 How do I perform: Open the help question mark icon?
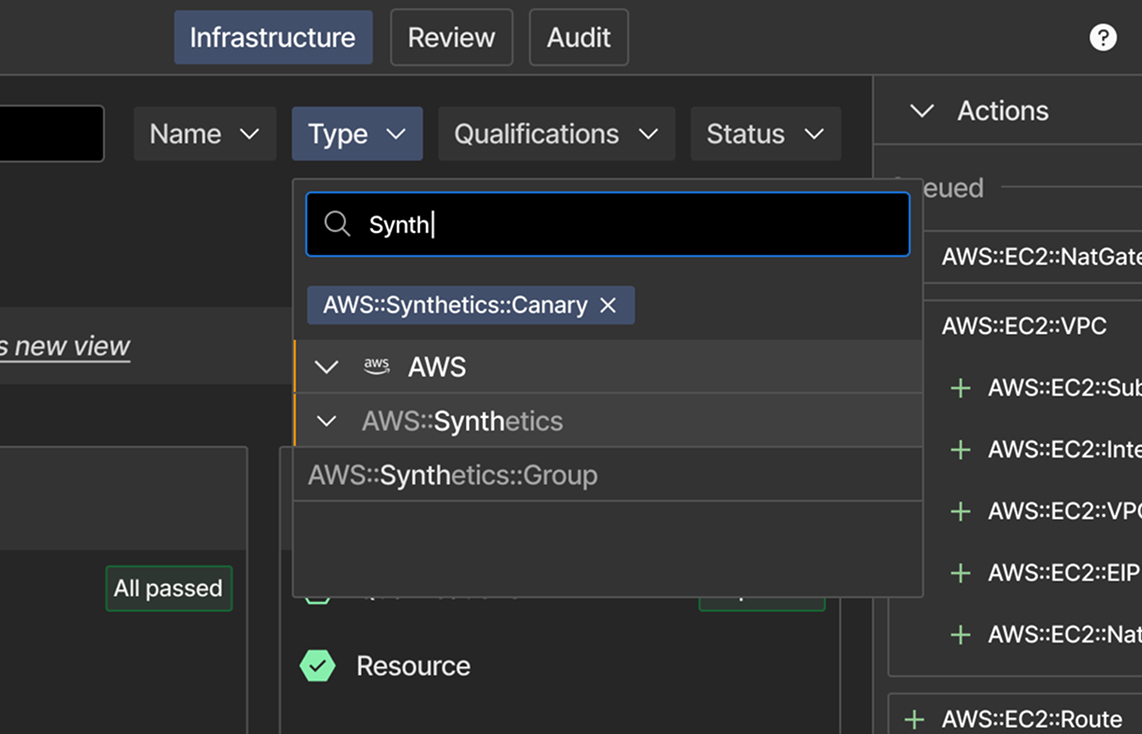[x=1103, y=37]
